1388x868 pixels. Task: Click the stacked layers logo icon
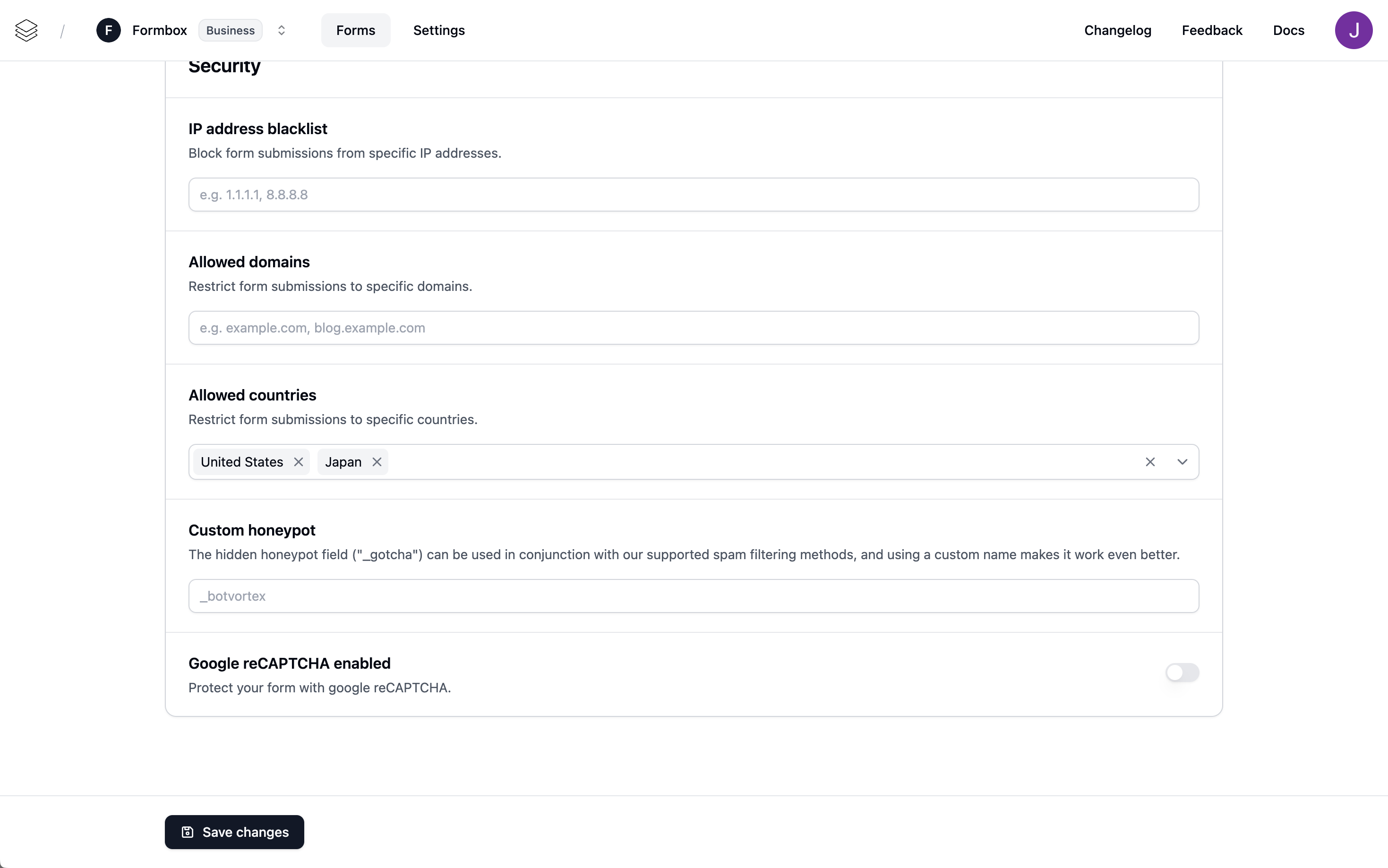click(x=26, y=30)
